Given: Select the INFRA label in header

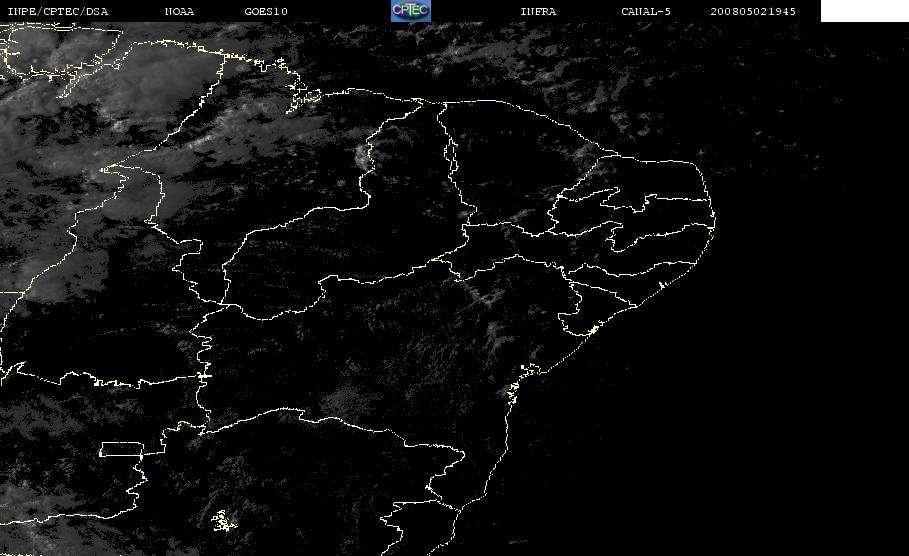Looking at the screenshot, I should (x=538, y=12).
